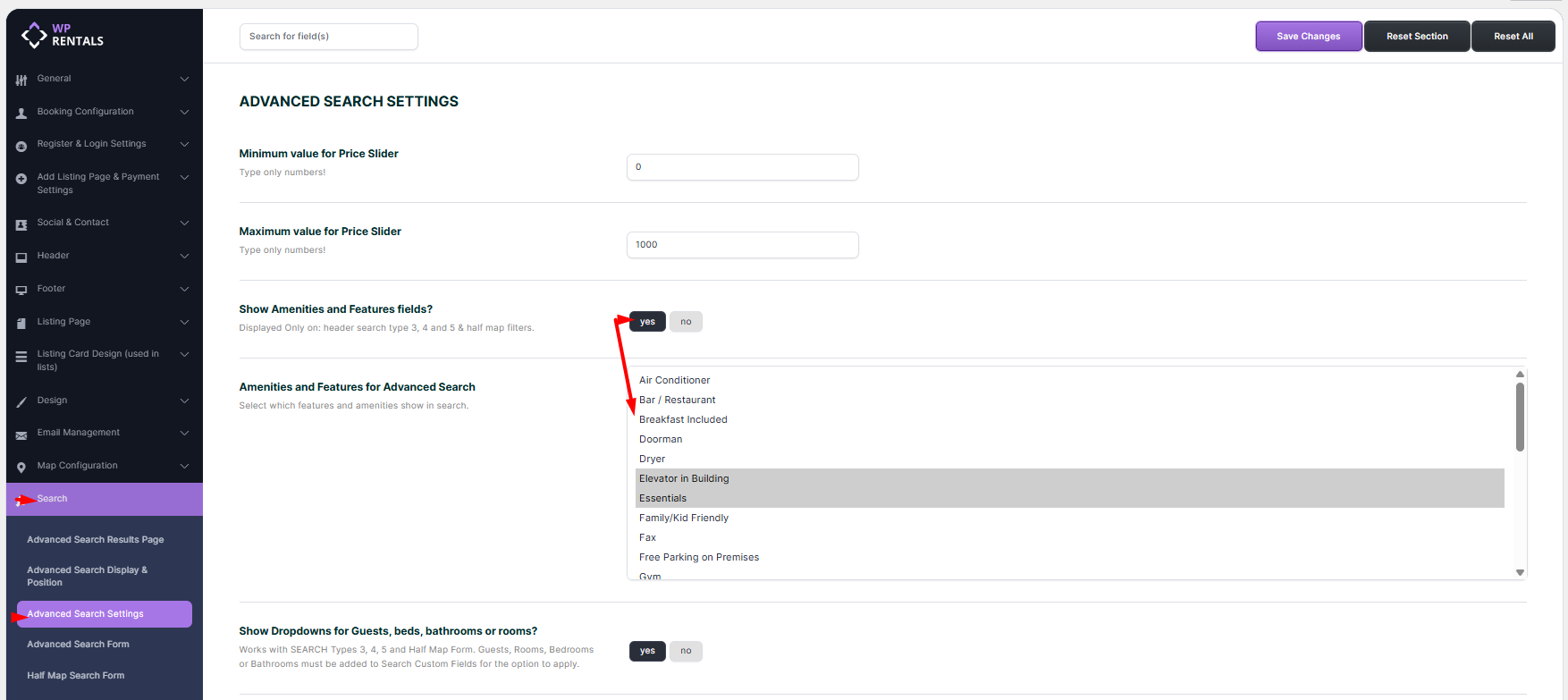Expand the Footer section chevron

pyautogui.click(x=184, y=289)
